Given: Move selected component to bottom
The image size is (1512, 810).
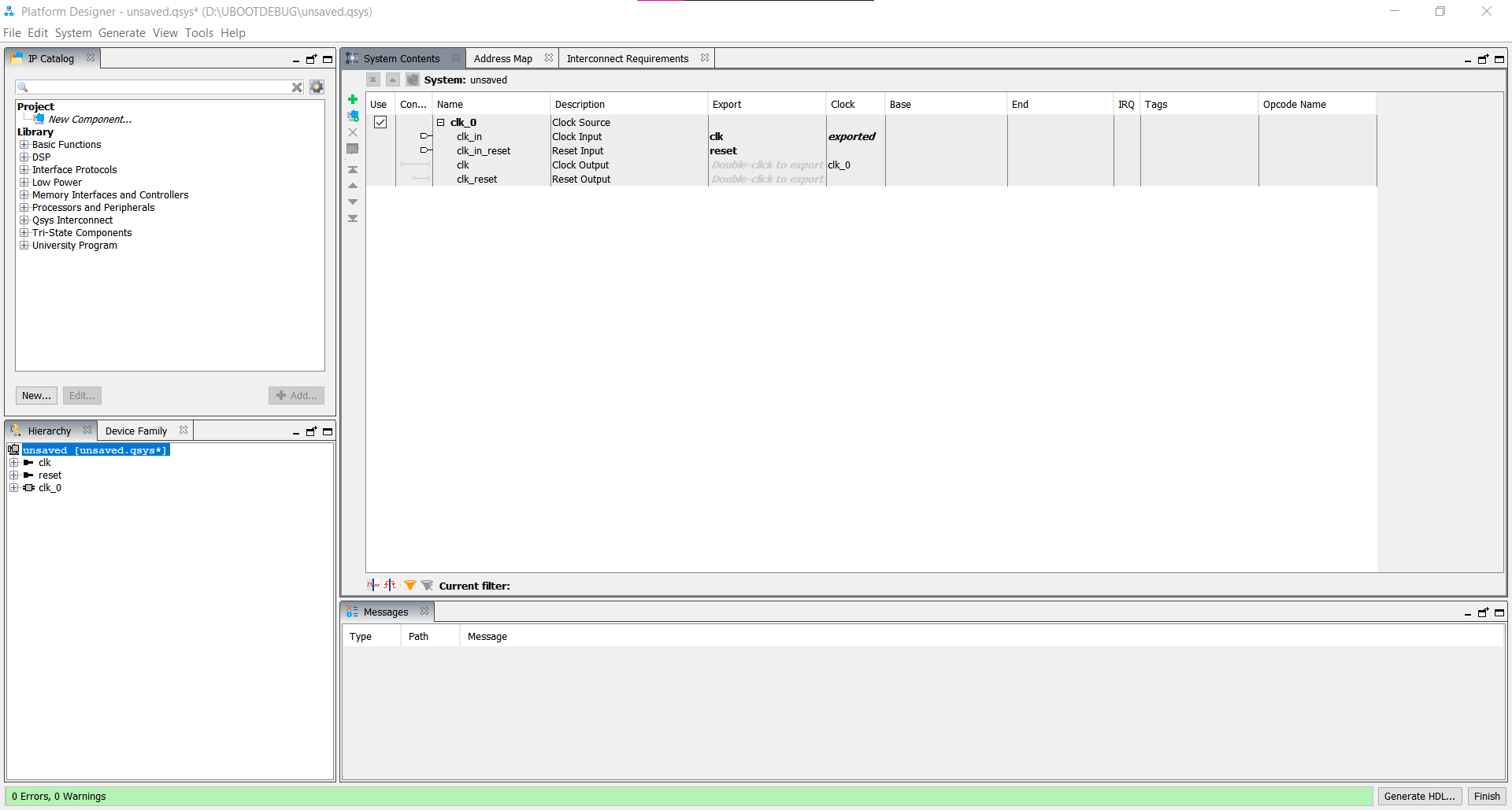Looking at the screenshot, I should [x=353, y=219].
